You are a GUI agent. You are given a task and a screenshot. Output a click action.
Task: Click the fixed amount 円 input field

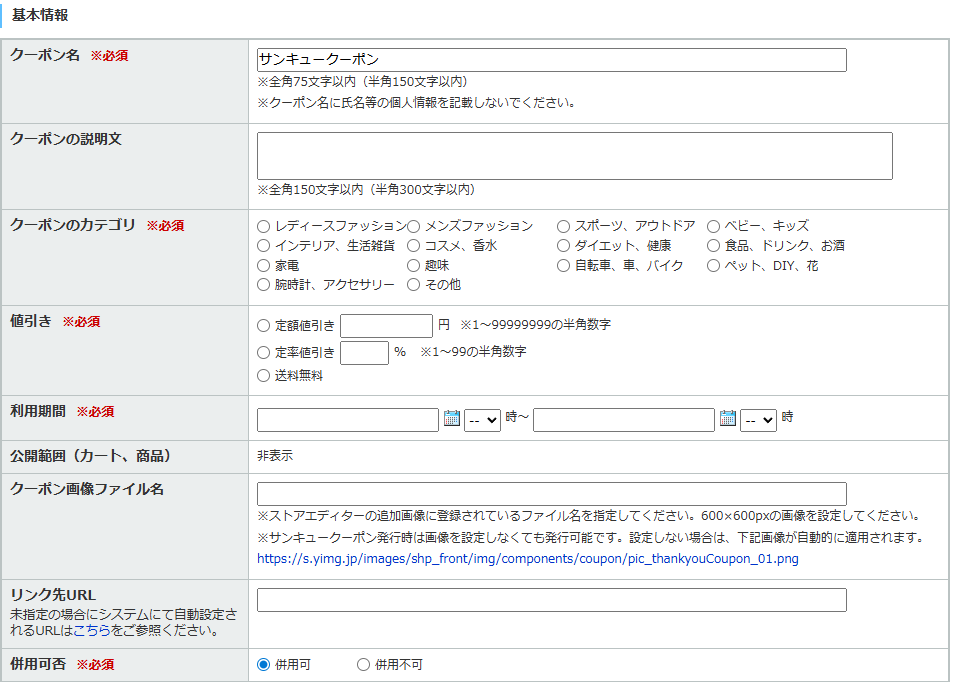tap(386, 326)
